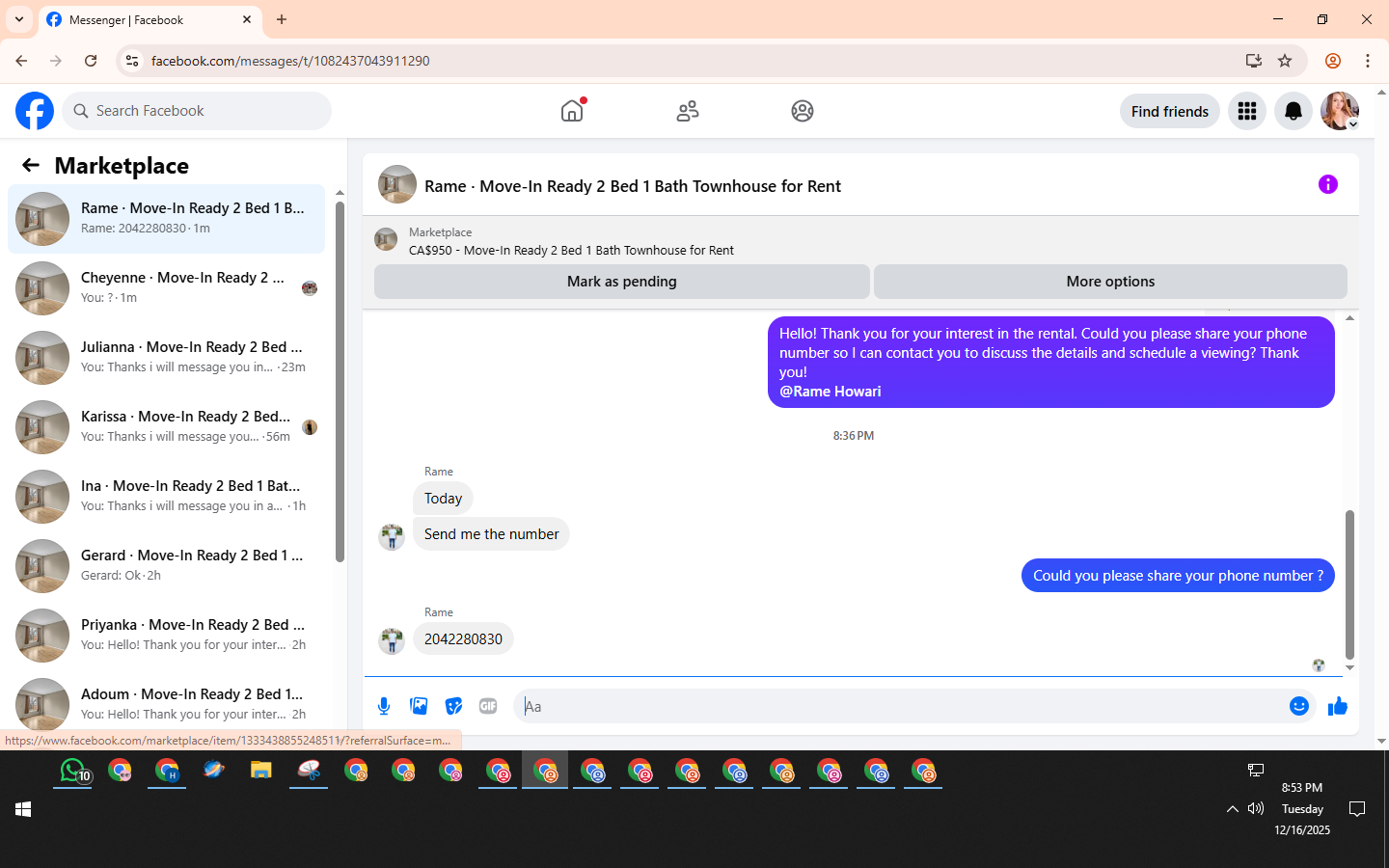Open the Windows notification center

click(x=1357, y=809)
